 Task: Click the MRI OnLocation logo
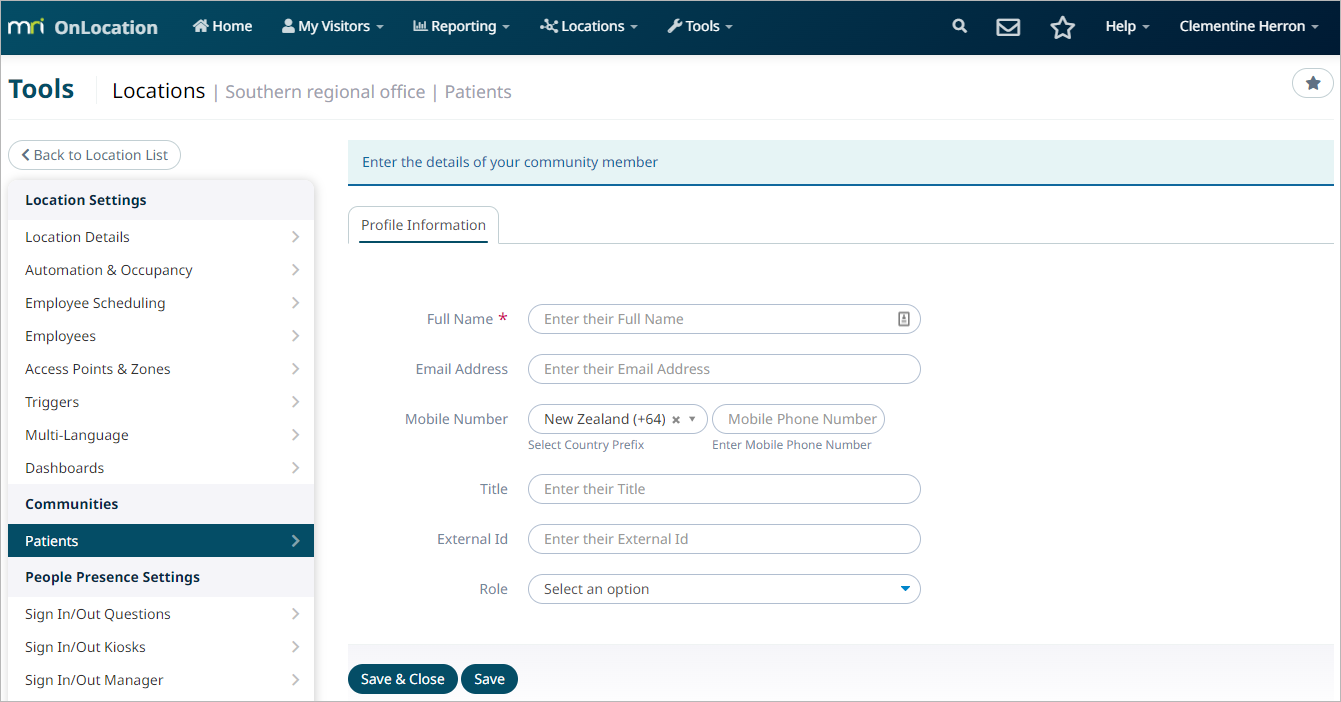click(83, 27)
